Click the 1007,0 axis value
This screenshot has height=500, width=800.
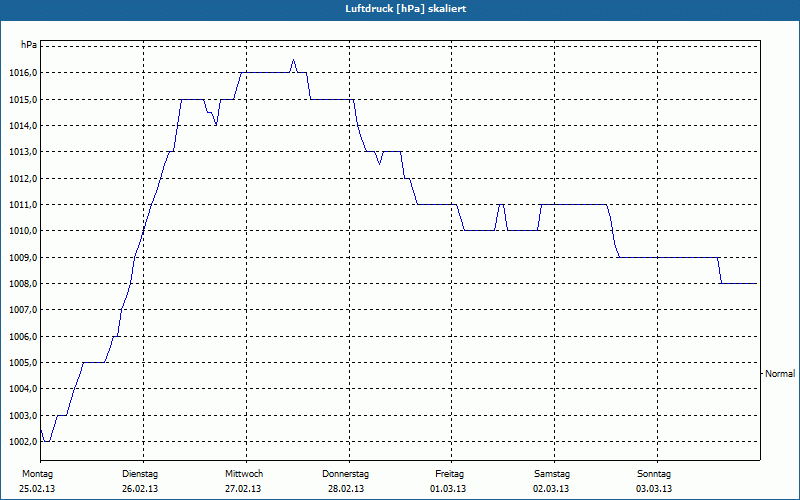(23, 310)
